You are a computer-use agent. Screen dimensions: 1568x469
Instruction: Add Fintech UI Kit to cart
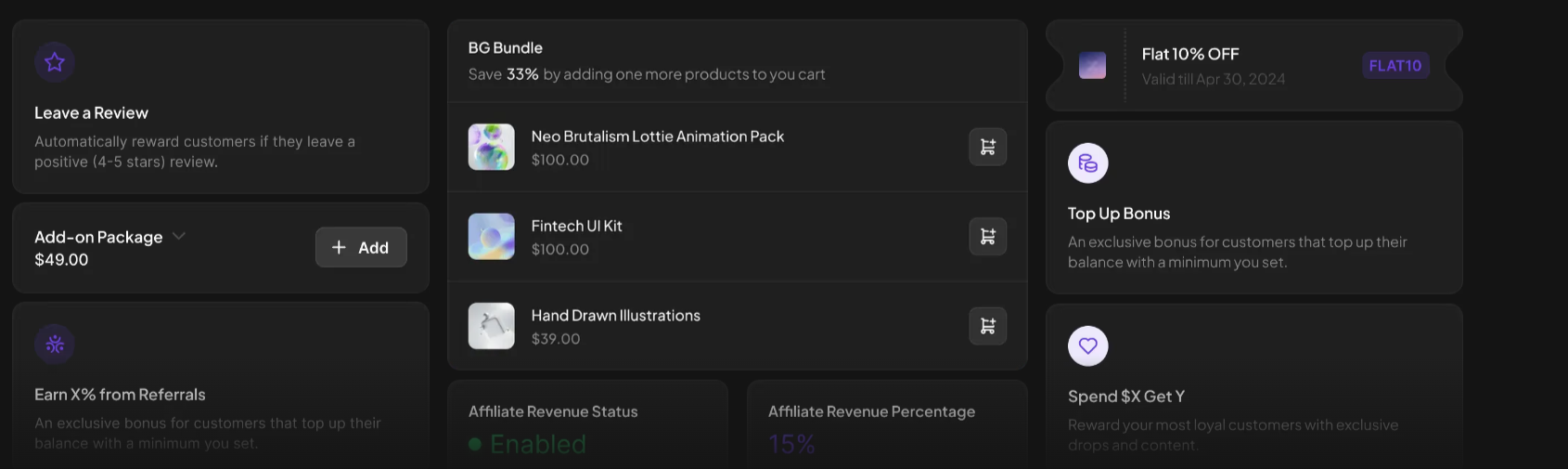tap(987, 237)
